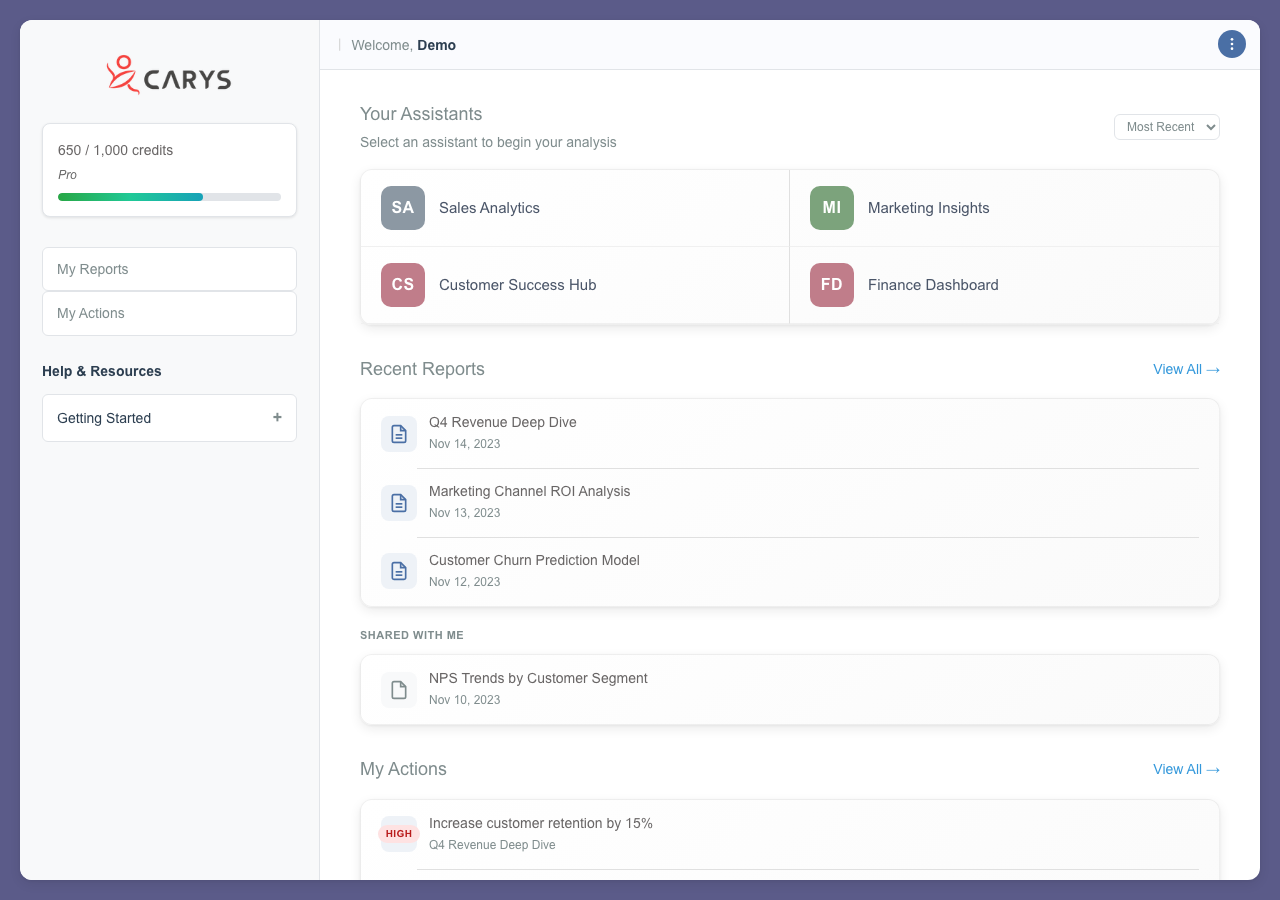Collapse the Help & Resources heading
The height and width of the screenshot is (900, 1280).
[102, 371]
